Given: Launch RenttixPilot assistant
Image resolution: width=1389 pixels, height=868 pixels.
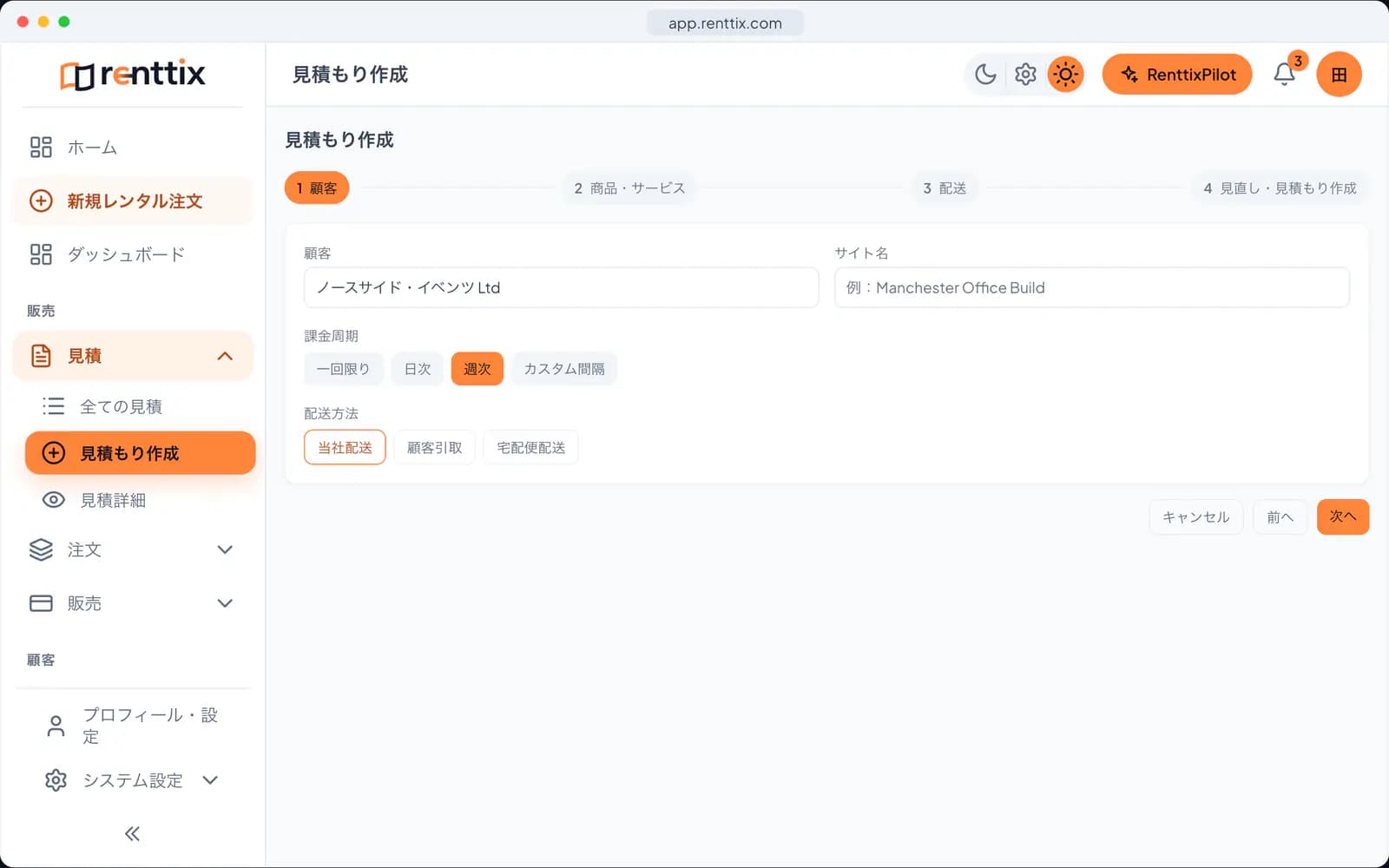Looking at the screenshot, I should 1177,75.
